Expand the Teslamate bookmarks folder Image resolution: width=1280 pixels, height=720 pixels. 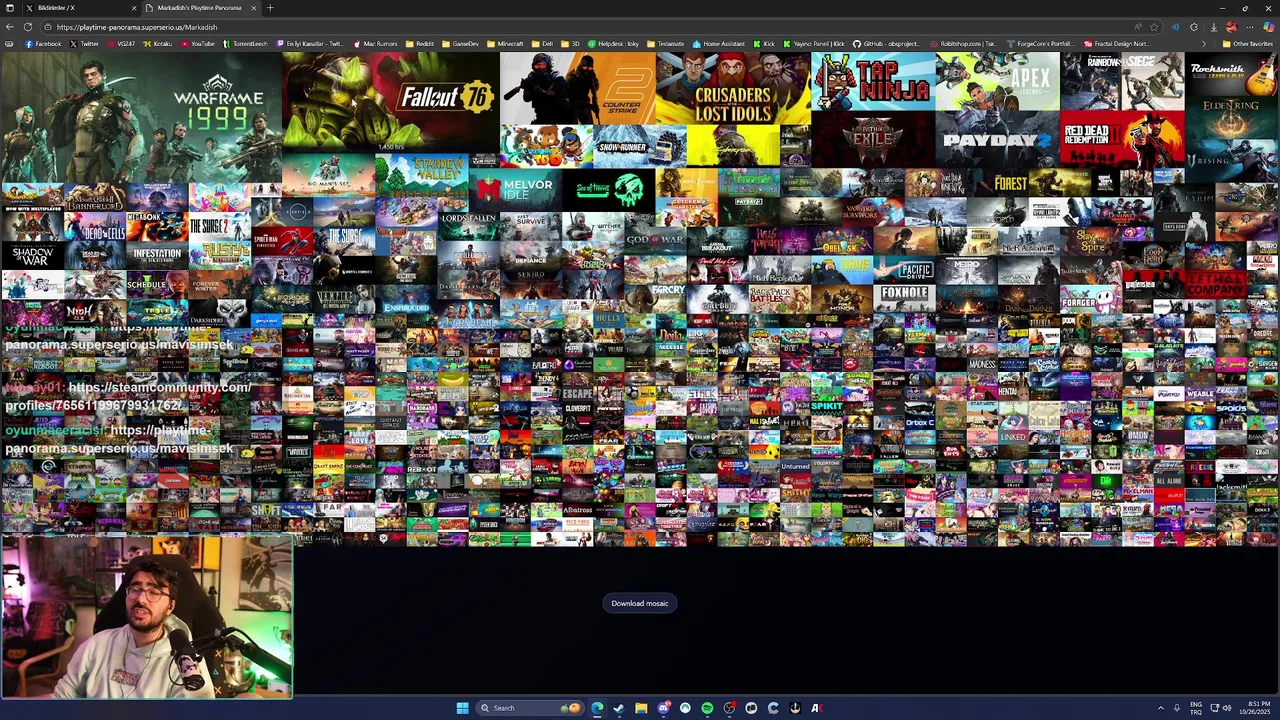point(666,44)
